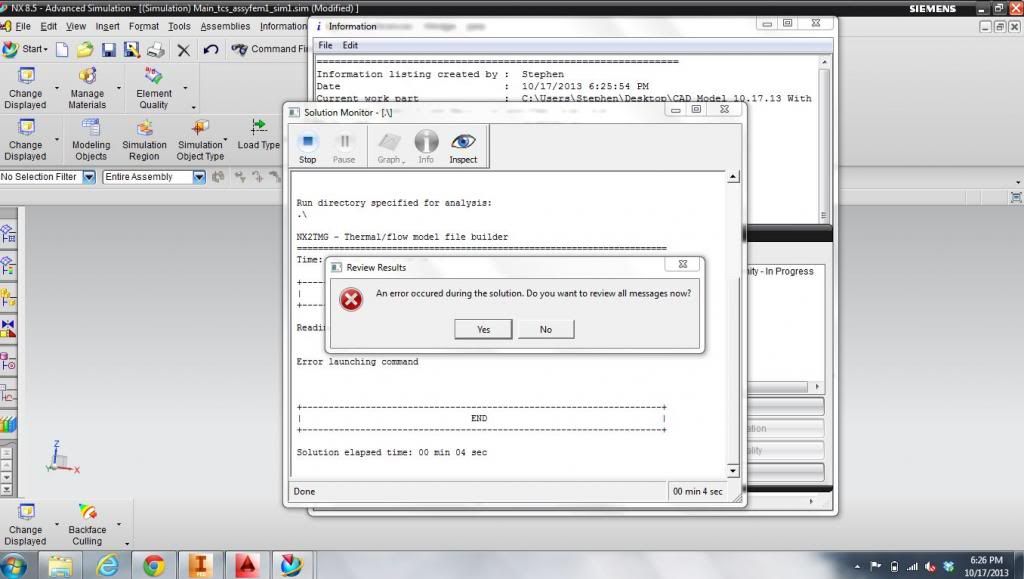This screenshot has width=1024, height=579.
Task: Open the Format menu
Action: point(144,26)
